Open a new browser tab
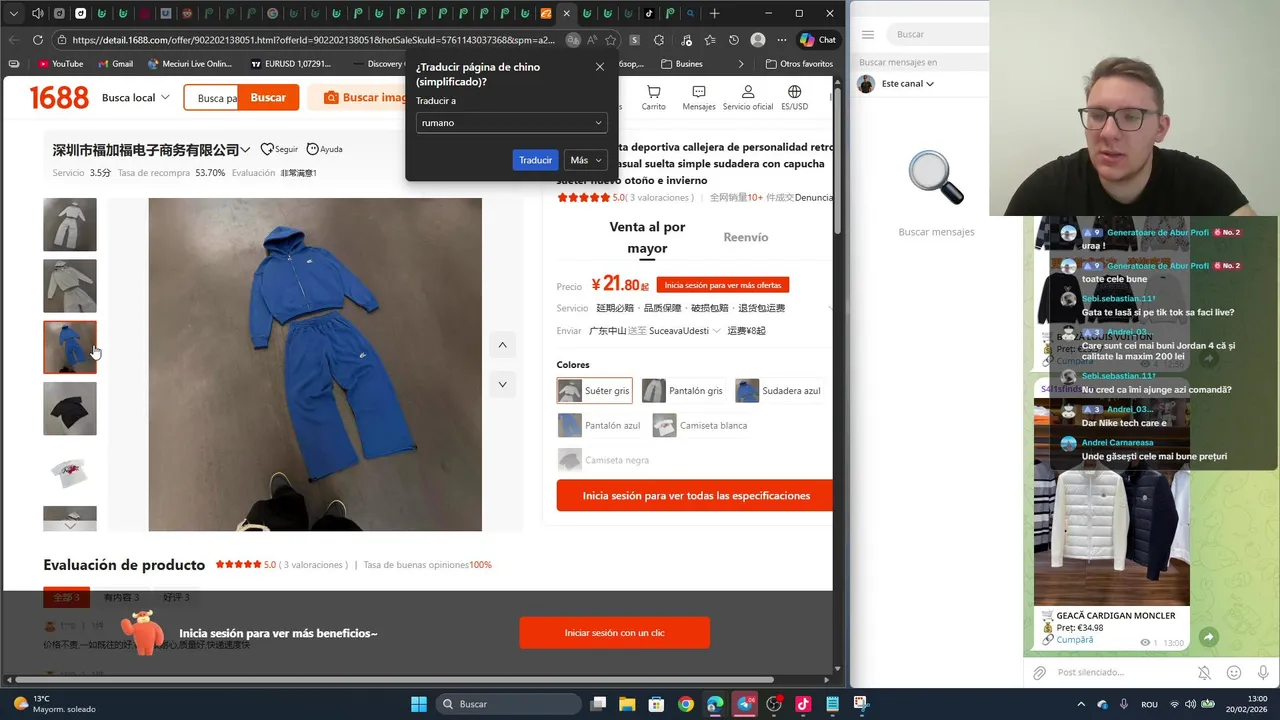 [x=714, y=14]
